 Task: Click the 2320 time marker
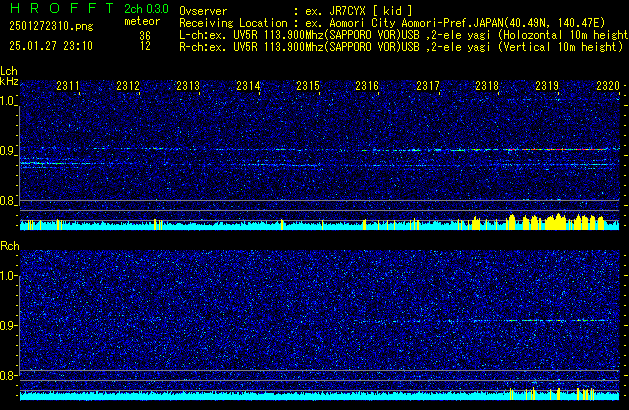608,86
